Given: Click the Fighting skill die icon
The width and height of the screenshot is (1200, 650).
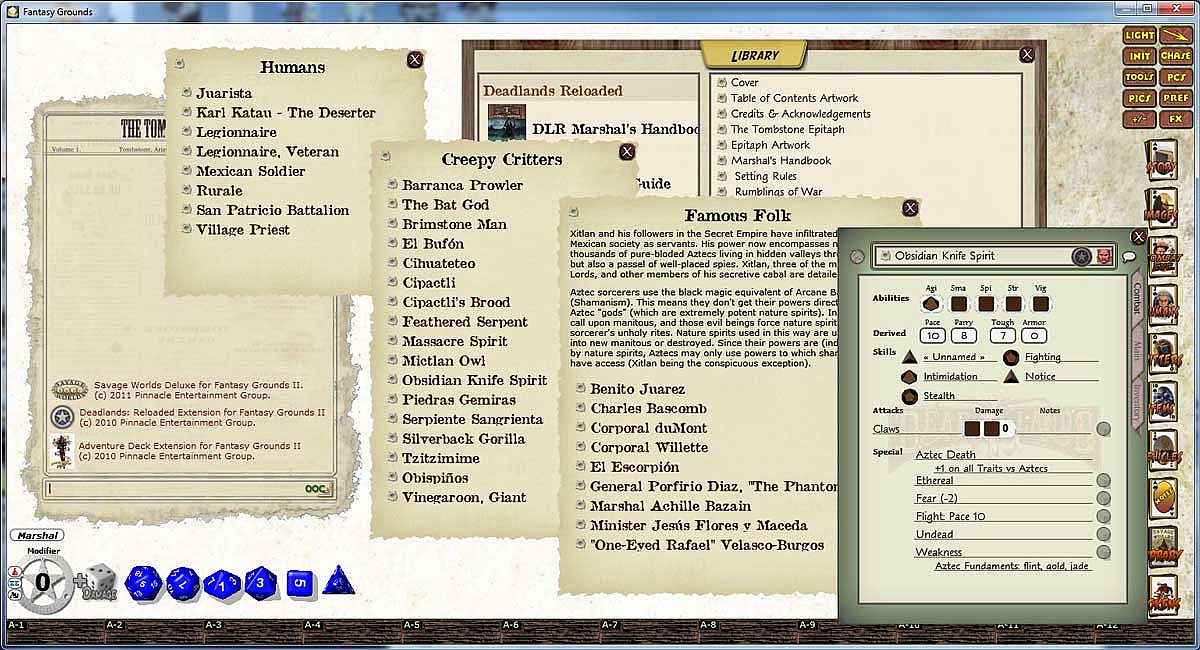Looking at the screenshot, I should point(1010,356).
